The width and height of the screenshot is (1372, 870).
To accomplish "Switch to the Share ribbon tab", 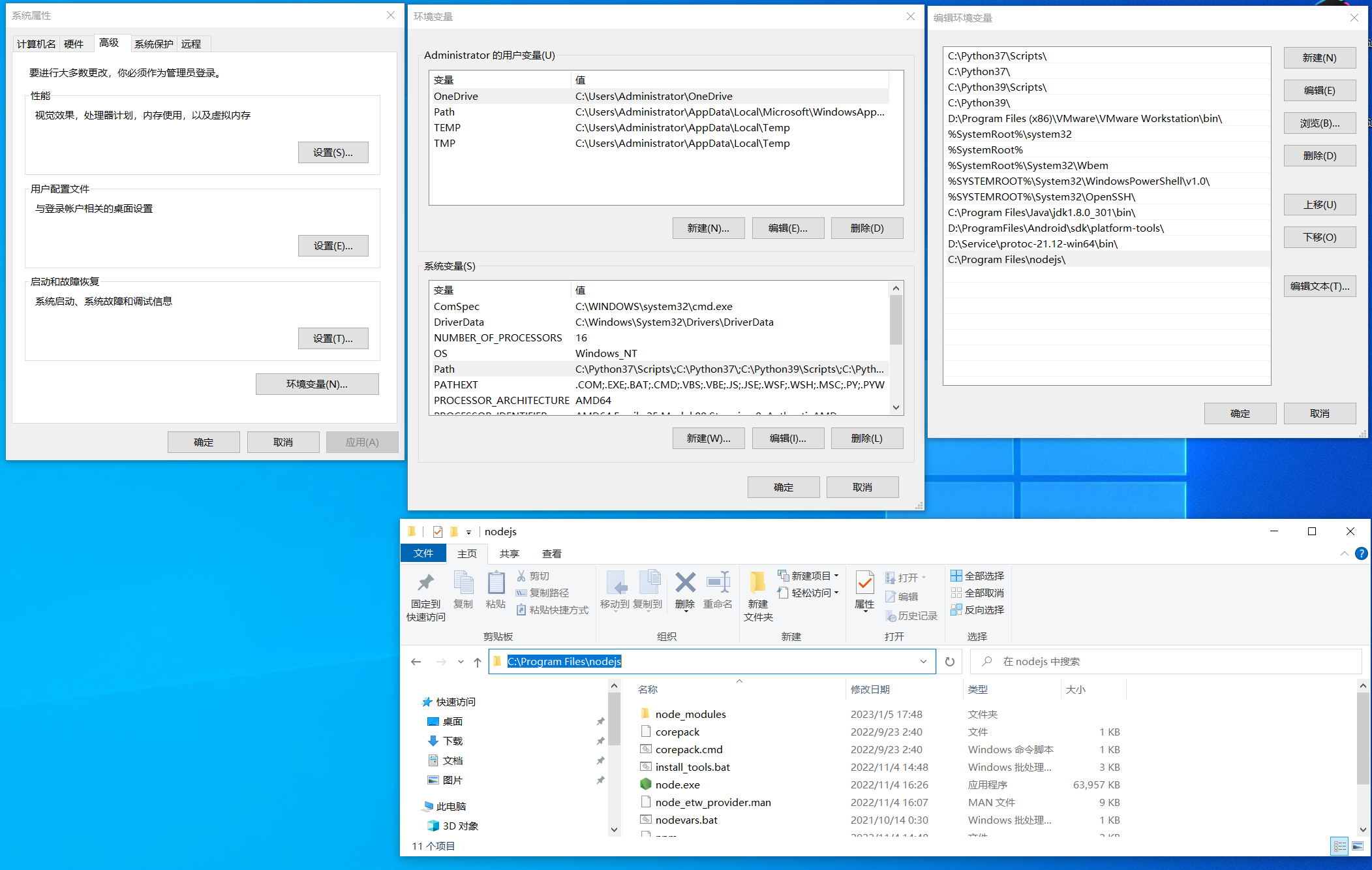I will pyautogui.click(x=510, y=553).
